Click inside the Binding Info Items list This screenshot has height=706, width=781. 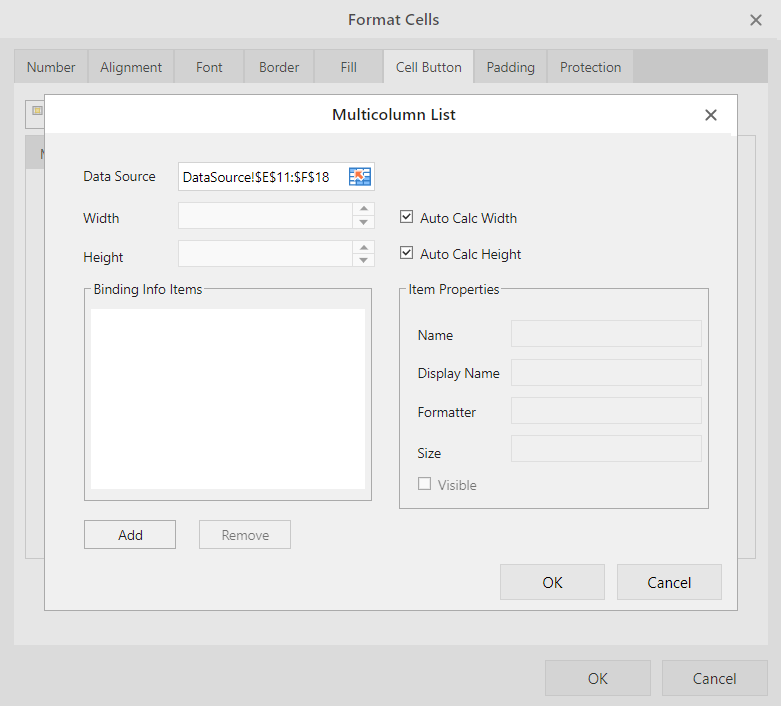(x=228, y=398)
